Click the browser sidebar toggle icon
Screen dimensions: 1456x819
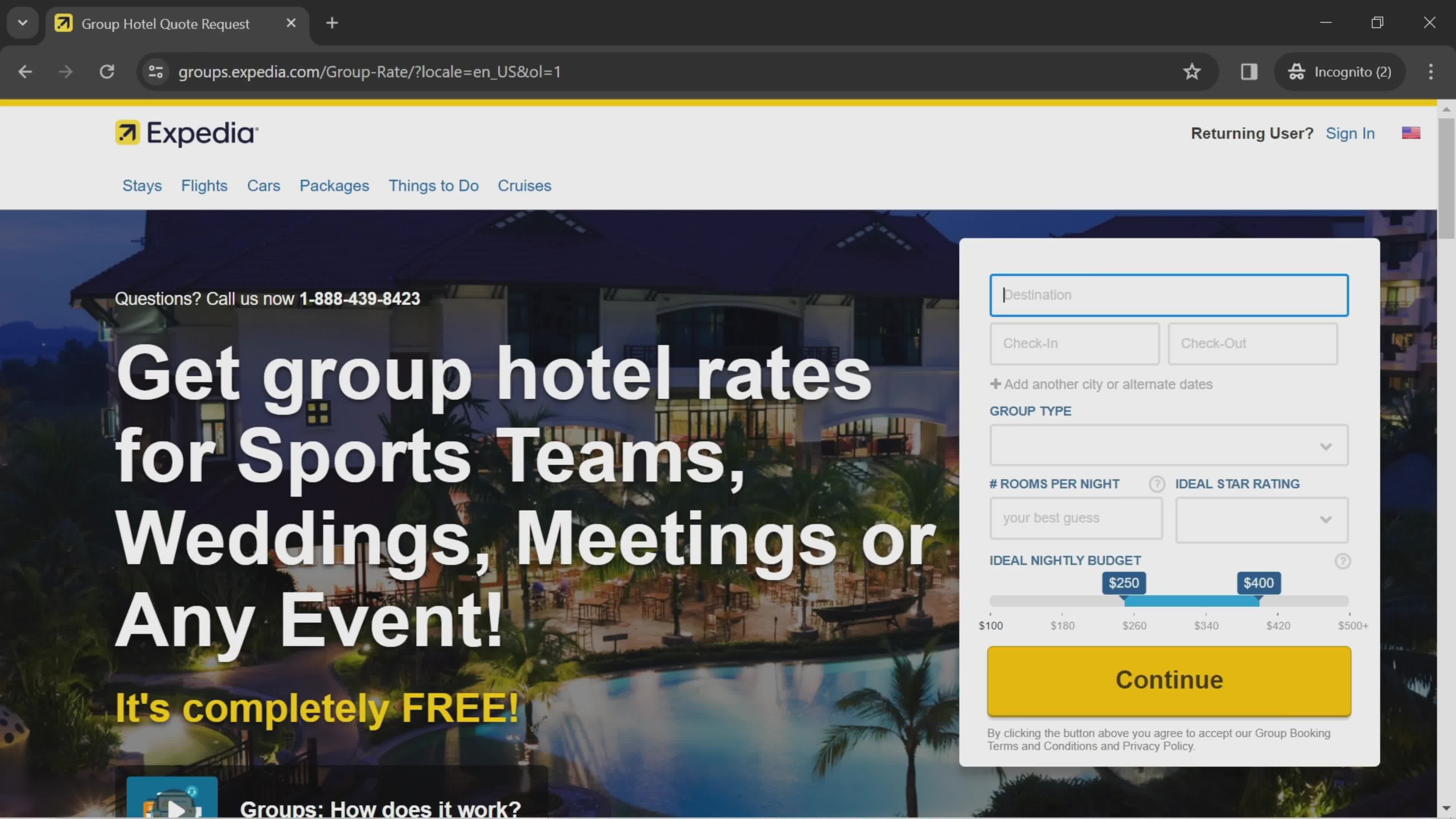(1249, 71)
